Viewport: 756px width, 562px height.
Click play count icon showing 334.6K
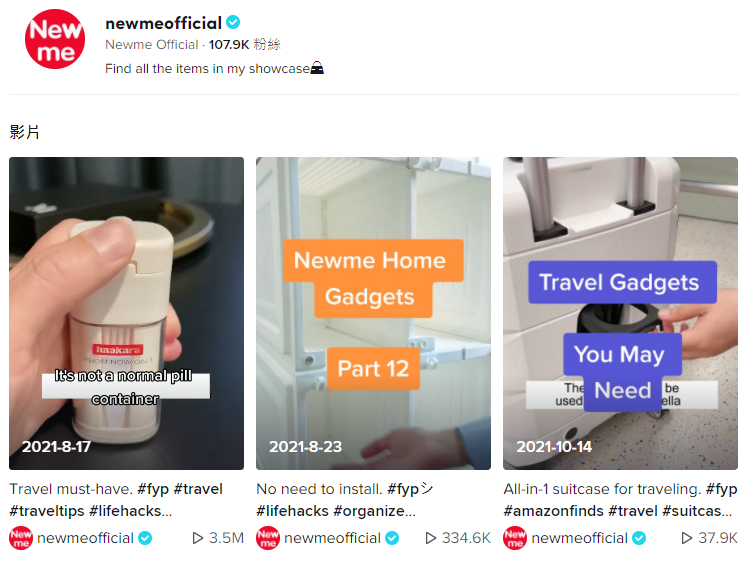(x=431, y=538)
